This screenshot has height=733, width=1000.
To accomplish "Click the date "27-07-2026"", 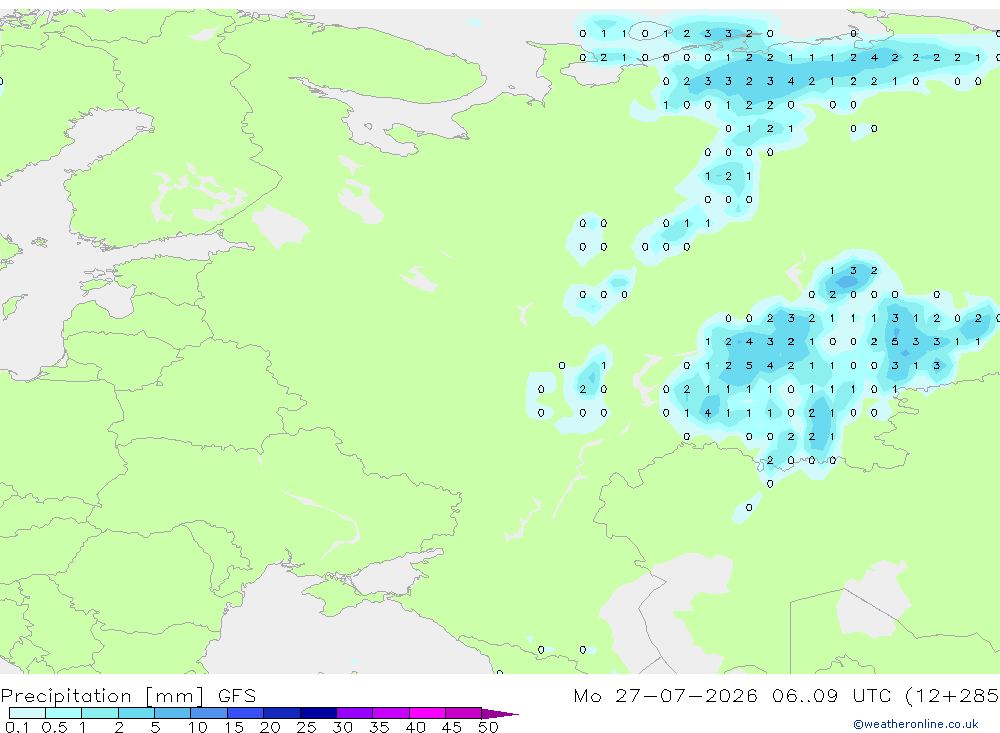I will pos(686,695).
